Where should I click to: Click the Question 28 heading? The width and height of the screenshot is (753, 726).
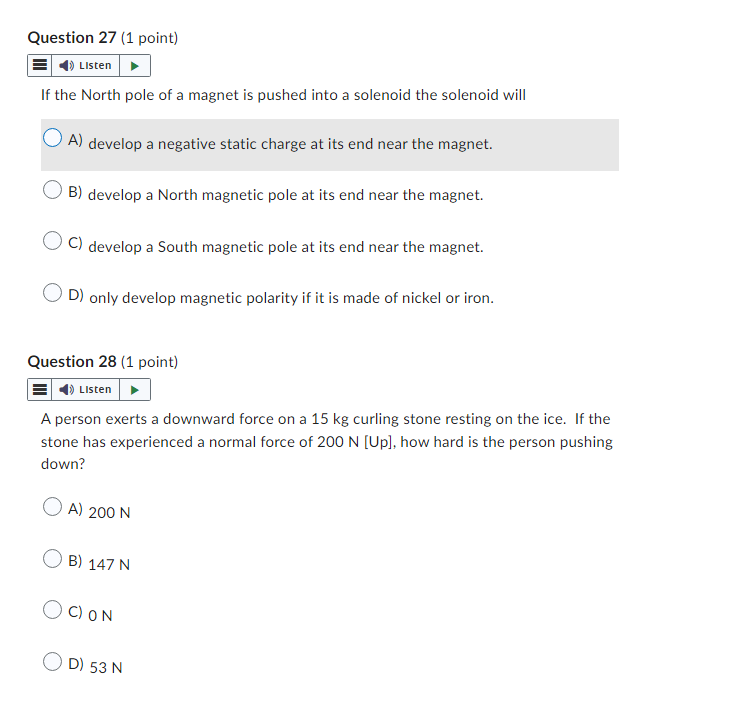pos(72,362)
